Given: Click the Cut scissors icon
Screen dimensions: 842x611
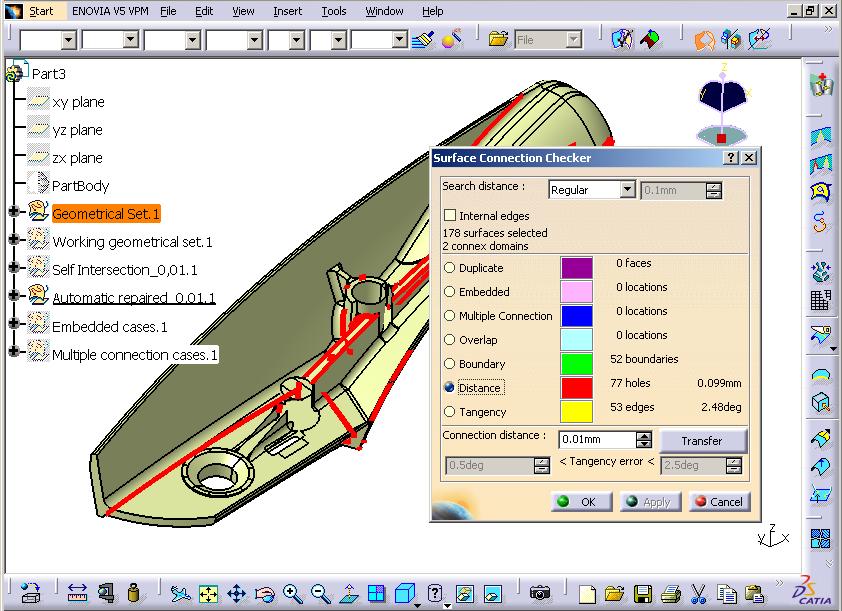Looking at the screenshot, I should tap(698, 594).
